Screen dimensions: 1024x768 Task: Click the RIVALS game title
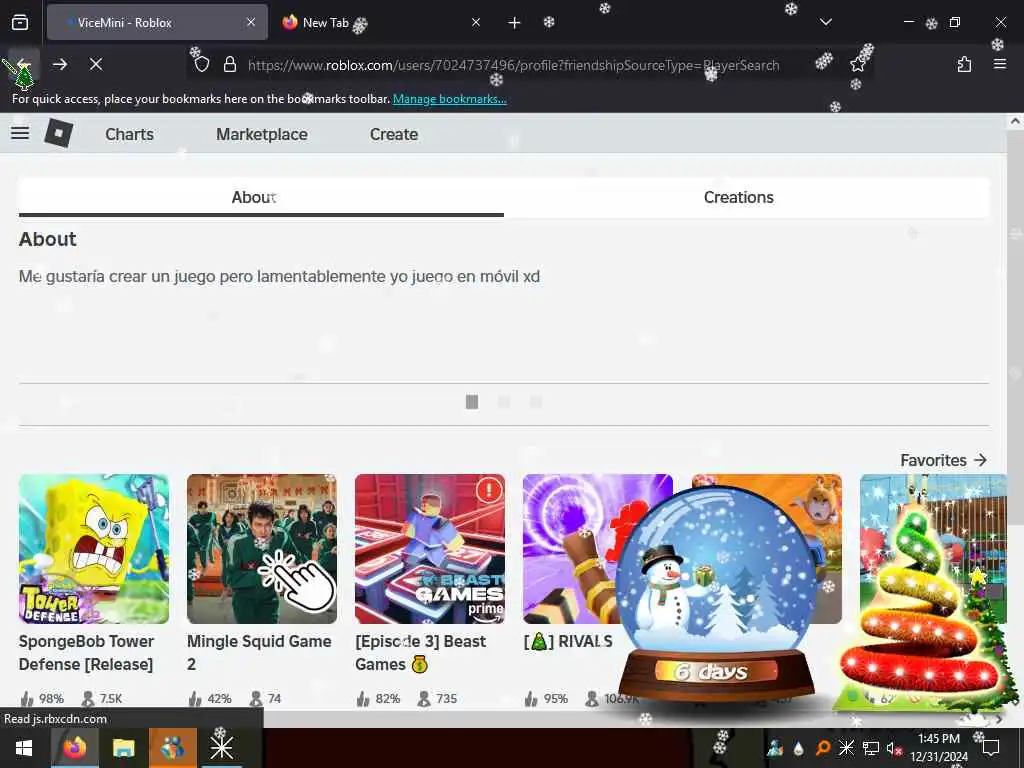pyautogui.click(x=568, y=641)
